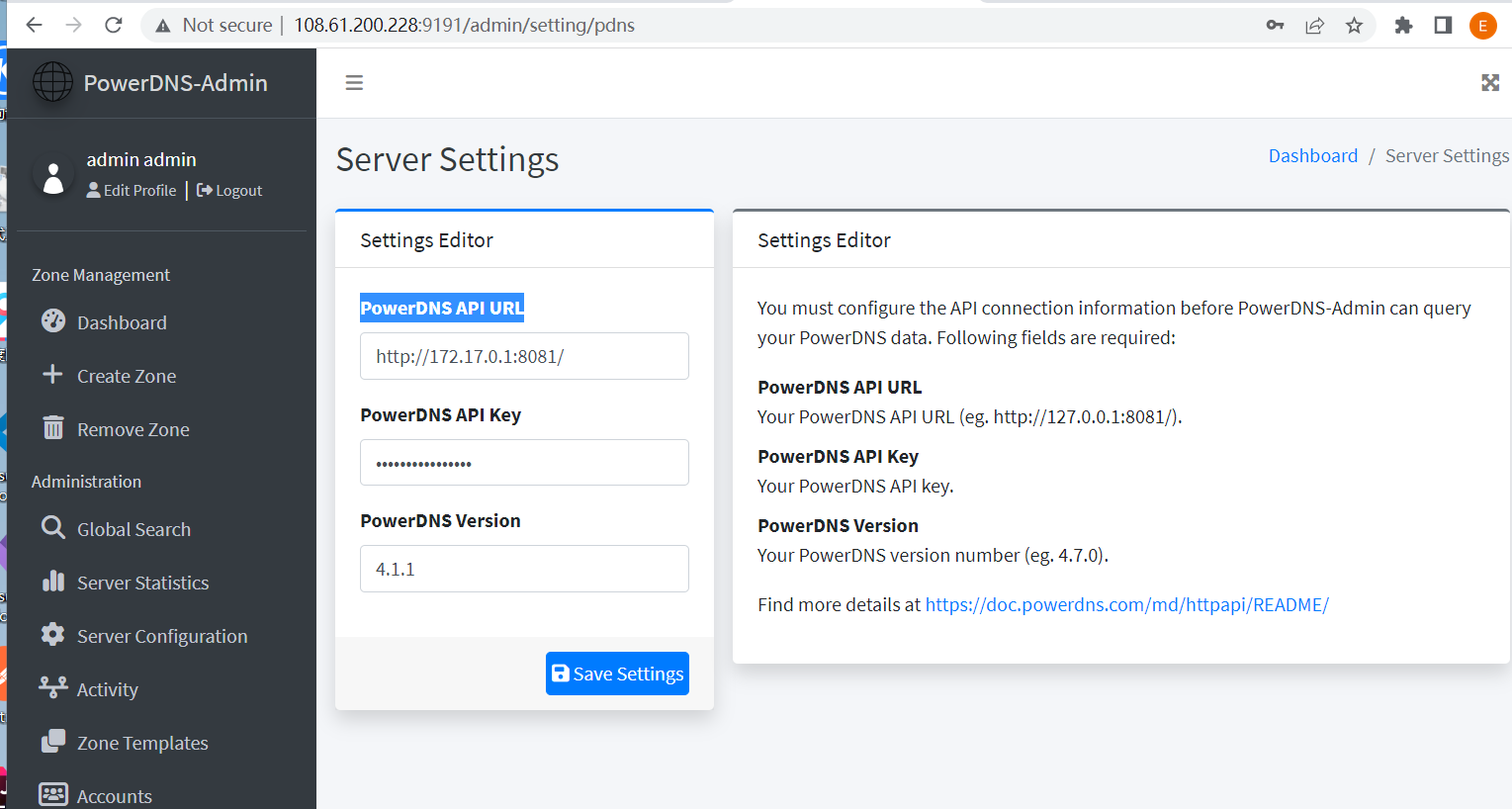Select Create Zone in sidebar
This screenshot has height=809, width=1512.
tap(127, 376)
